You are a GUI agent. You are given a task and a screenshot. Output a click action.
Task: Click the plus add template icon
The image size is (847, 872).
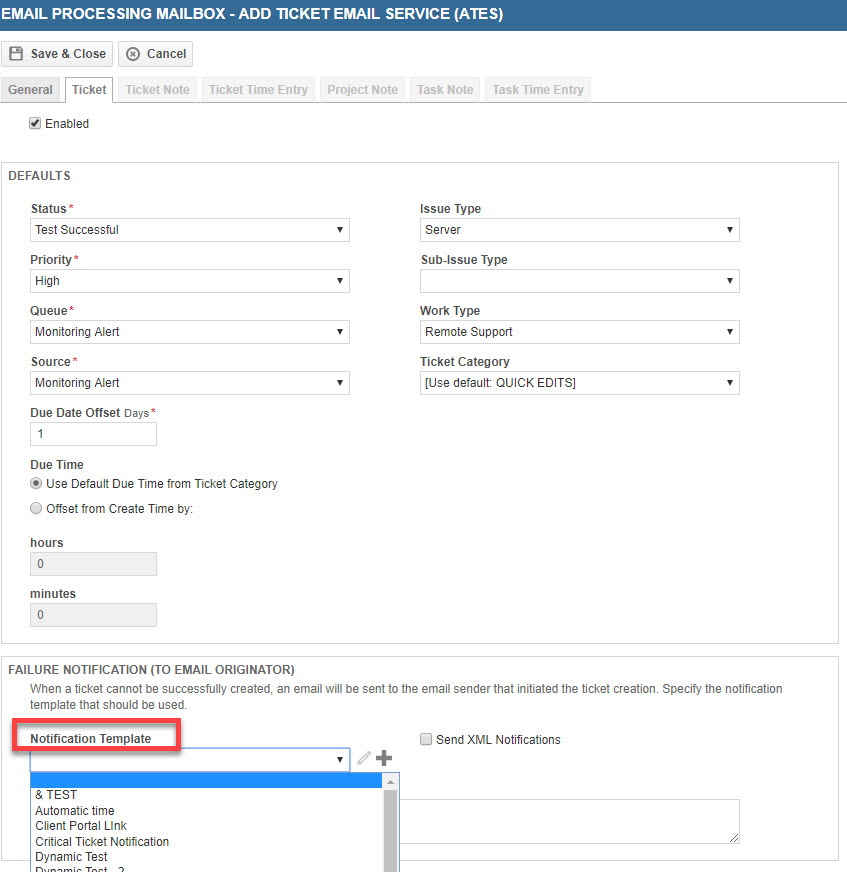[384, 759]
